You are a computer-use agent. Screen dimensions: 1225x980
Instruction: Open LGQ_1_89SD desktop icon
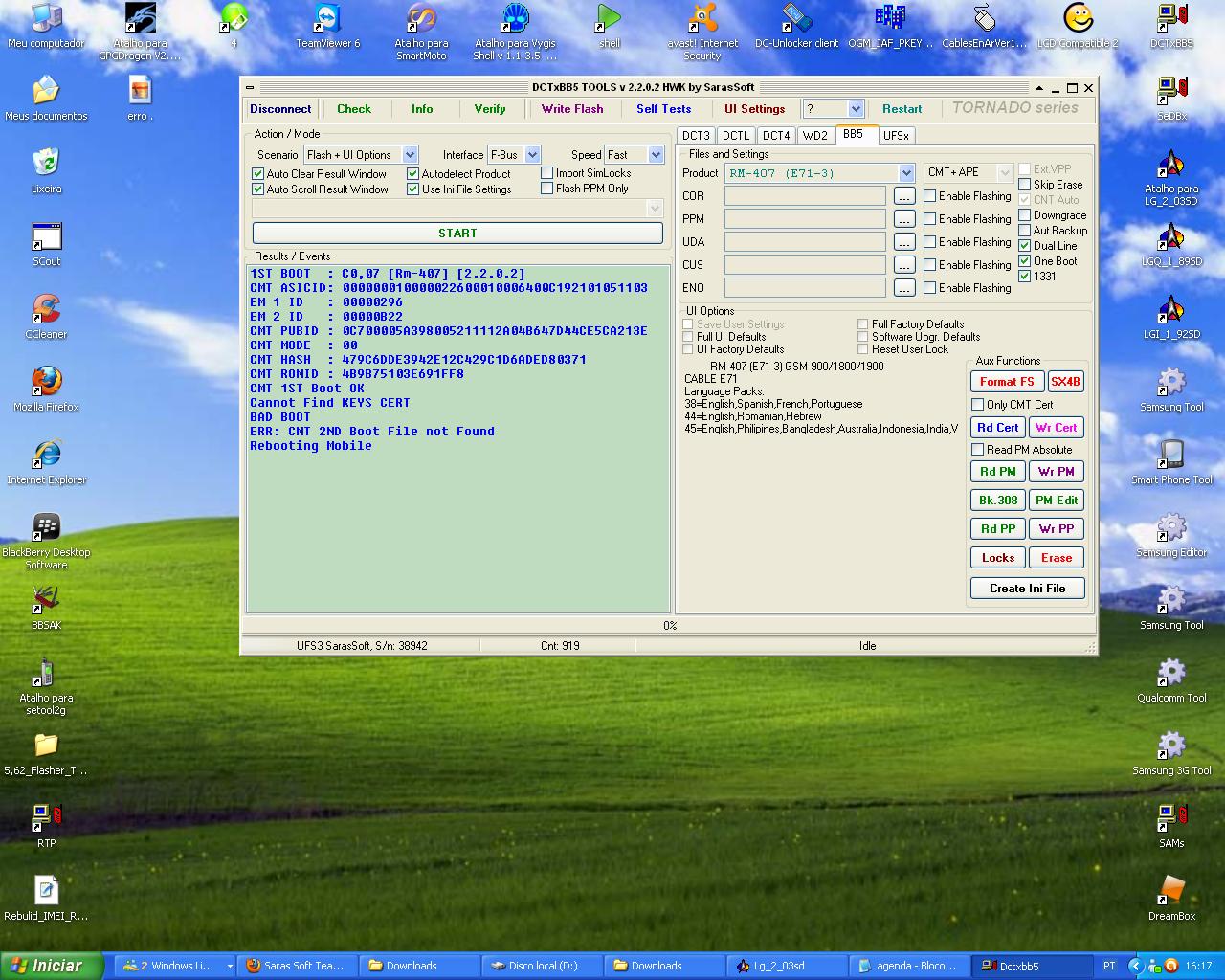click(x=1171, y=244)
